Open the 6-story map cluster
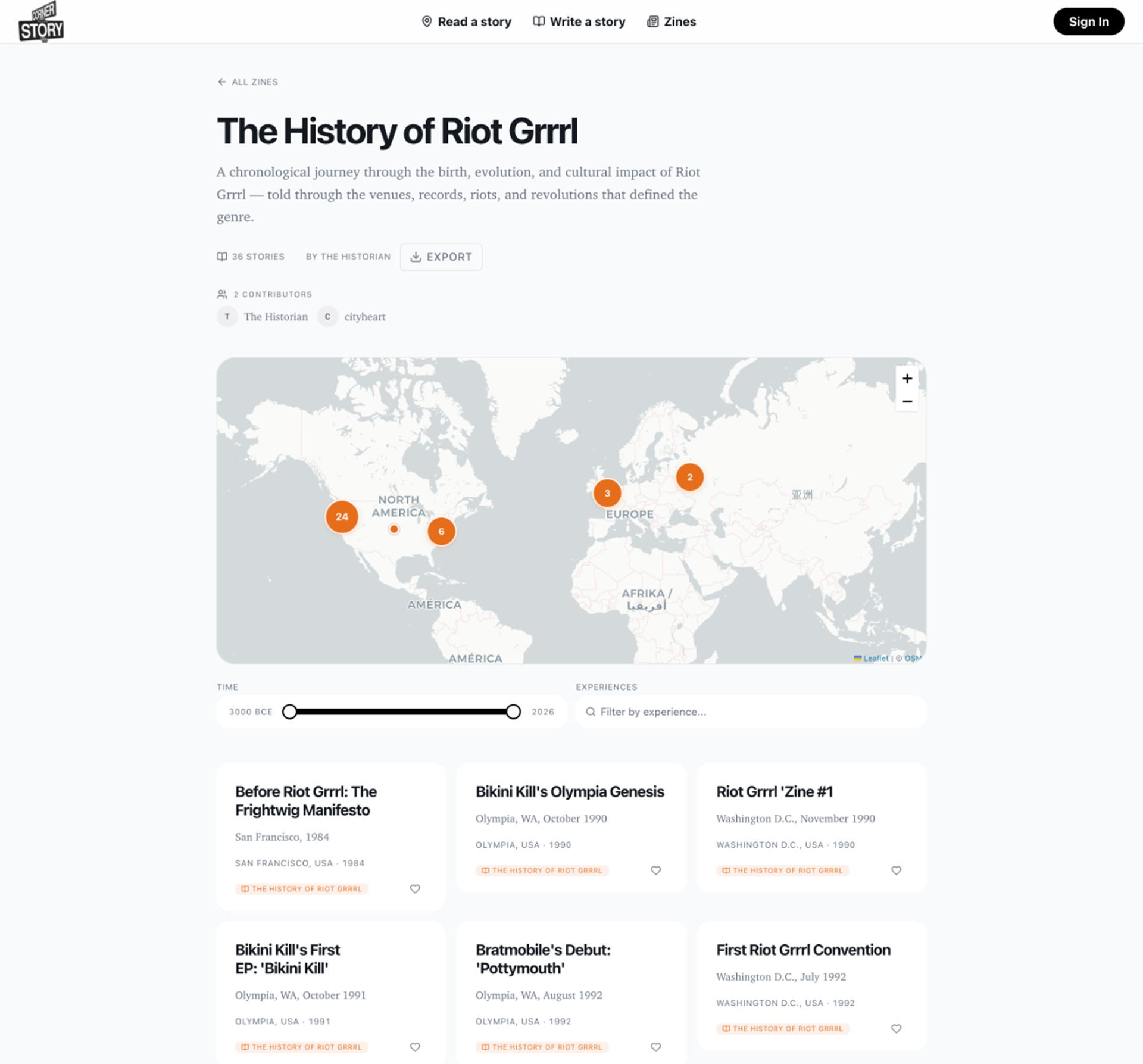 tap(441, 531)
